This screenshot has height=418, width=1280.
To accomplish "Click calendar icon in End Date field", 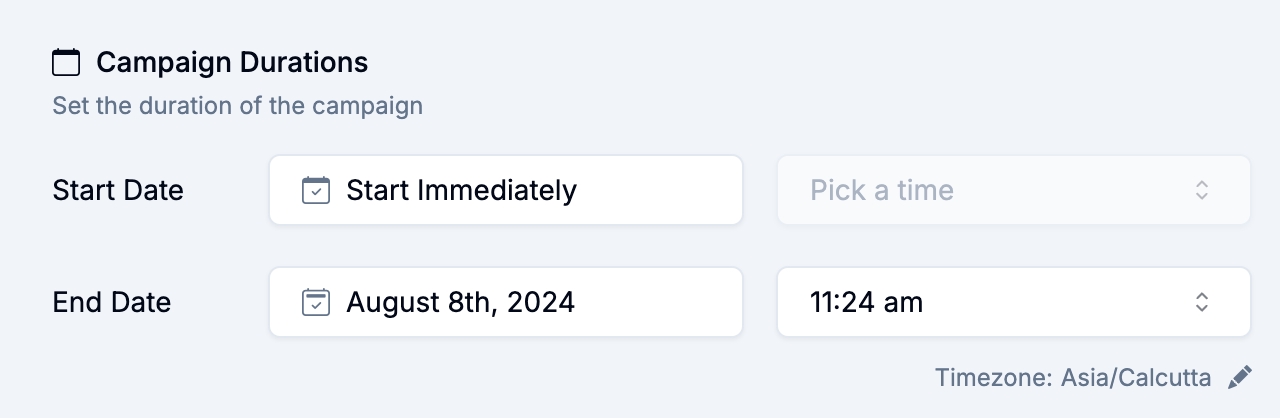I will [x=316, y=302].
